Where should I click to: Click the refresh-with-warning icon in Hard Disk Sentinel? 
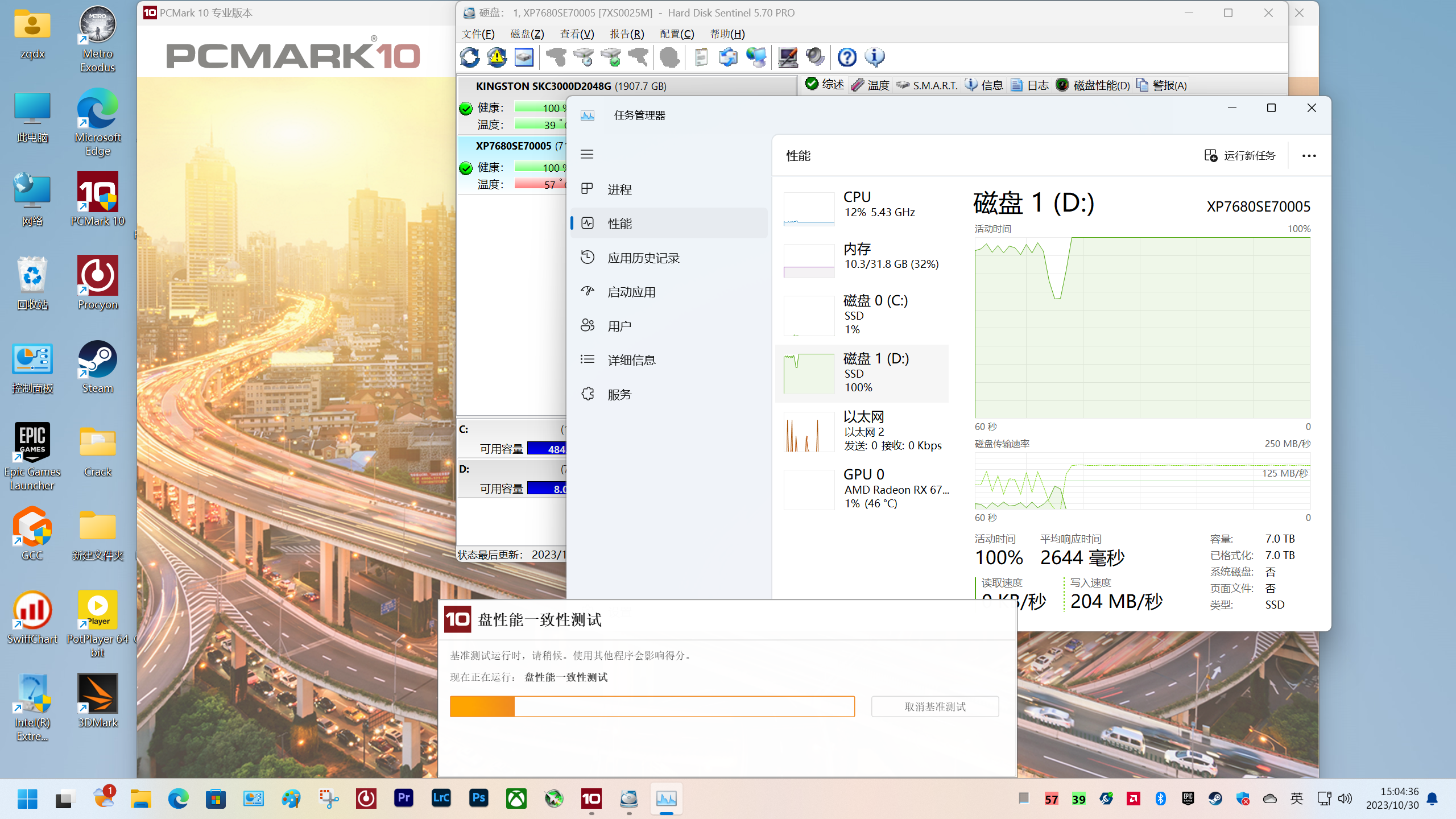[x=497, y=57]
